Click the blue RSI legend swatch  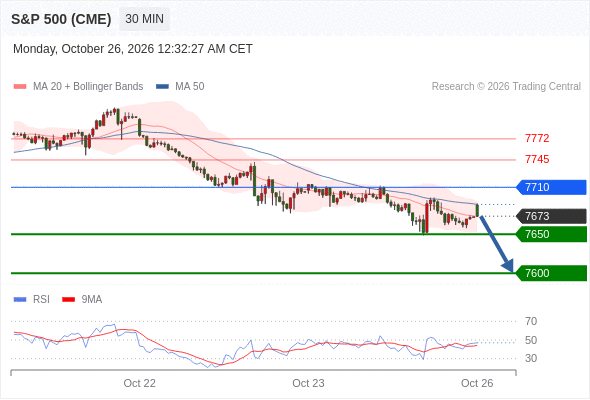(20, 300)
